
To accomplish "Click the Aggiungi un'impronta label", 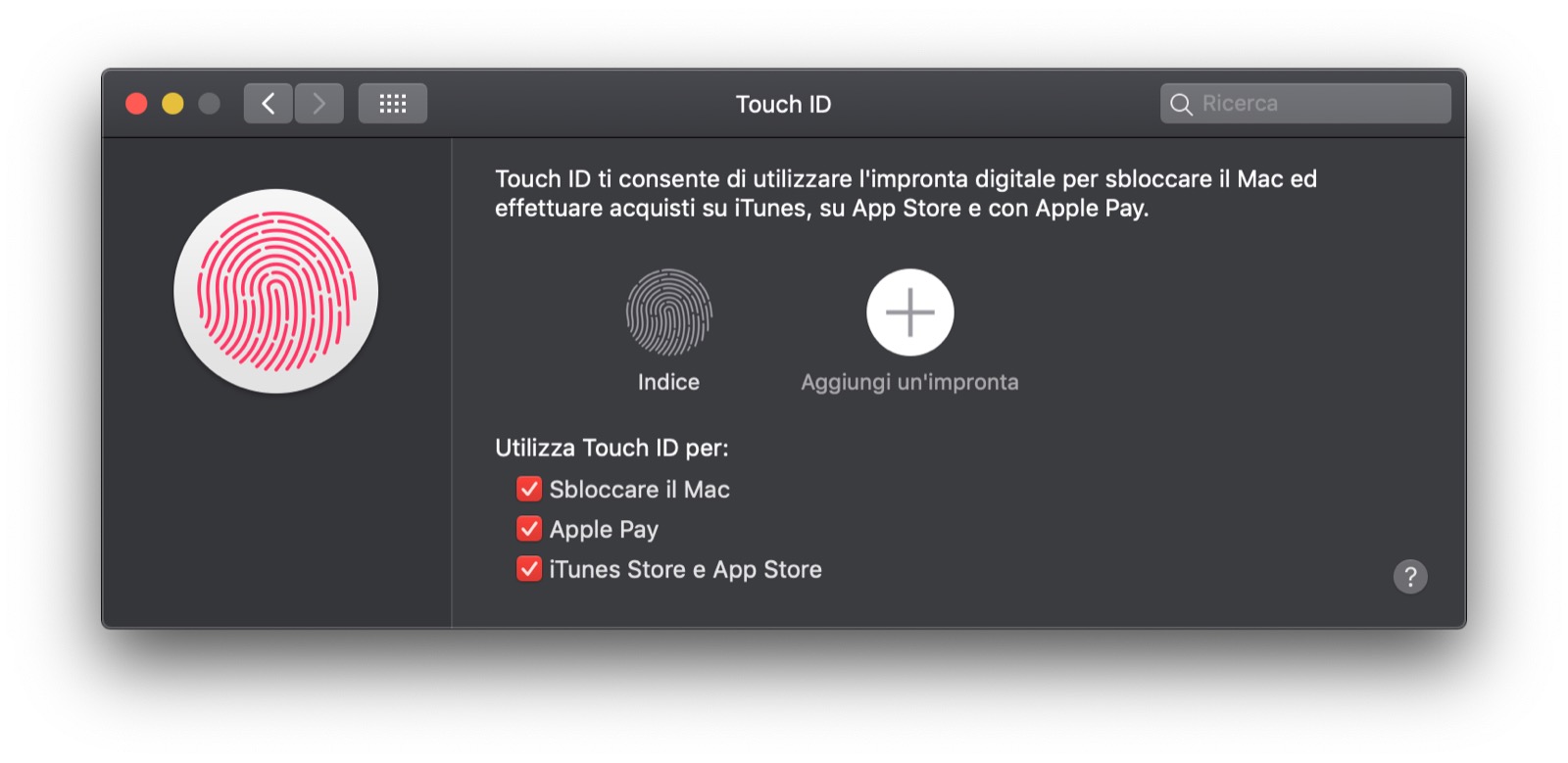I will [909, 382].
